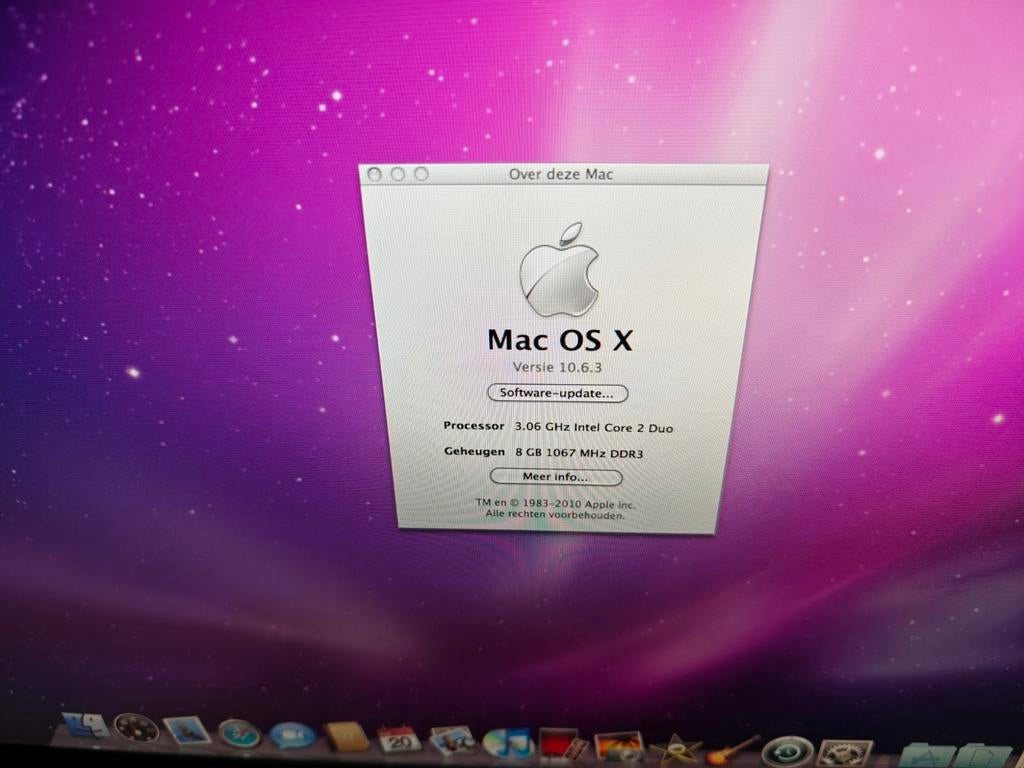1024x768 pixels.
Task: Click the Processor label
Action: [x=473, y=426]
